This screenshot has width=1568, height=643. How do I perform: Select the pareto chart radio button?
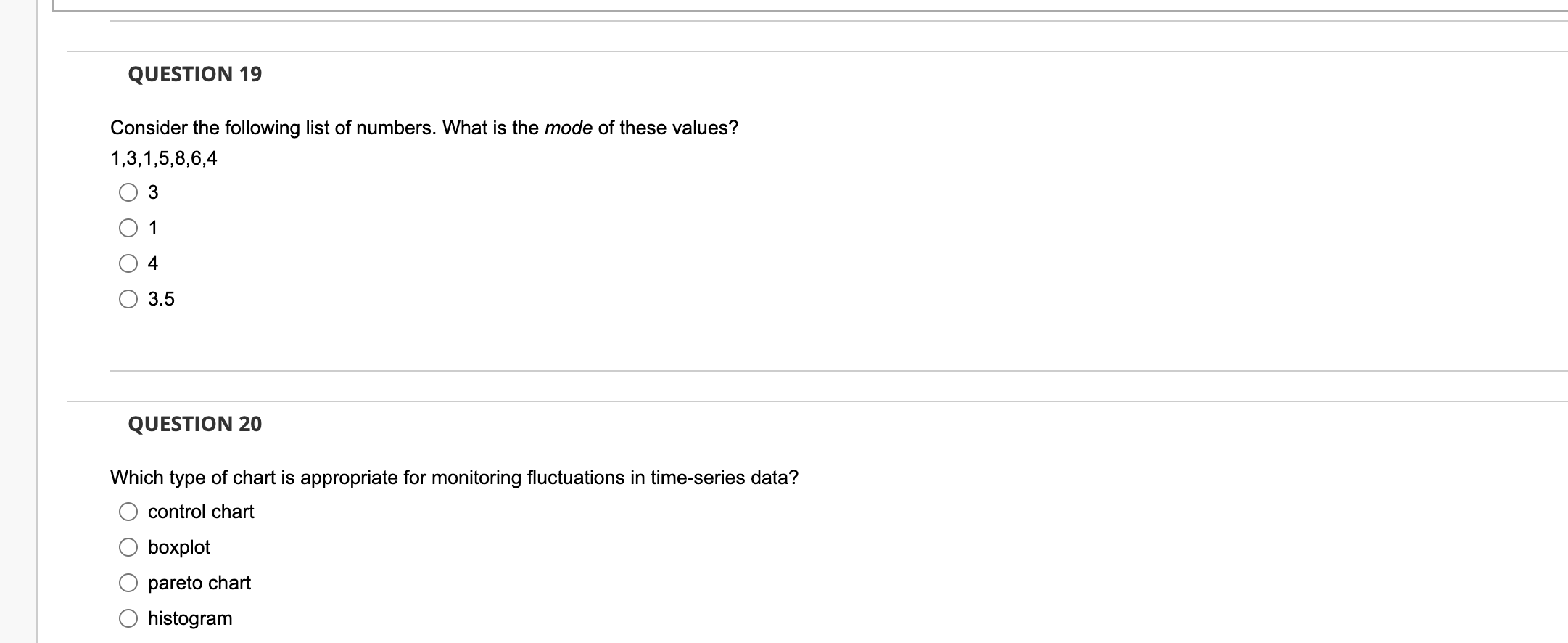pyautogui.click(x=128, y=583)
